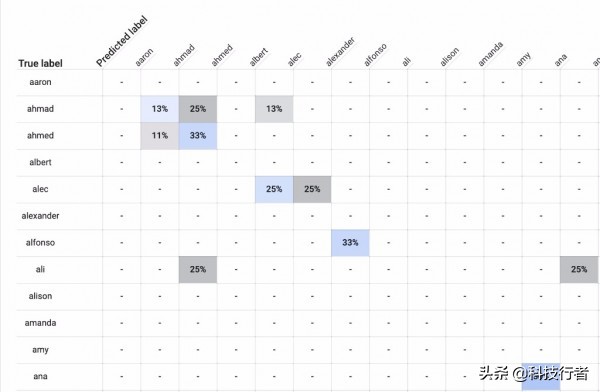Click the 33% cell in the ahmed row

(x=198, y=136)
